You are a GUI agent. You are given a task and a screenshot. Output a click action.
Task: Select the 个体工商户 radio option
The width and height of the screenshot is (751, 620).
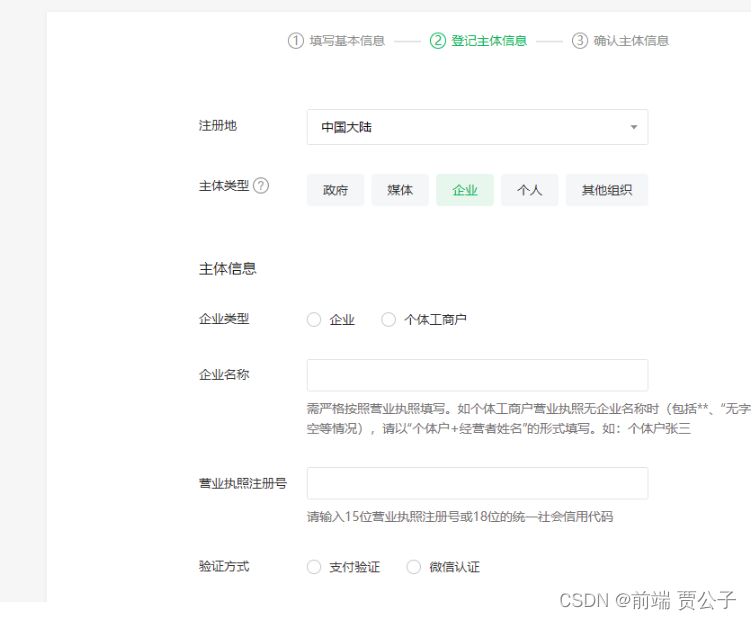click(x=389, y=320)
